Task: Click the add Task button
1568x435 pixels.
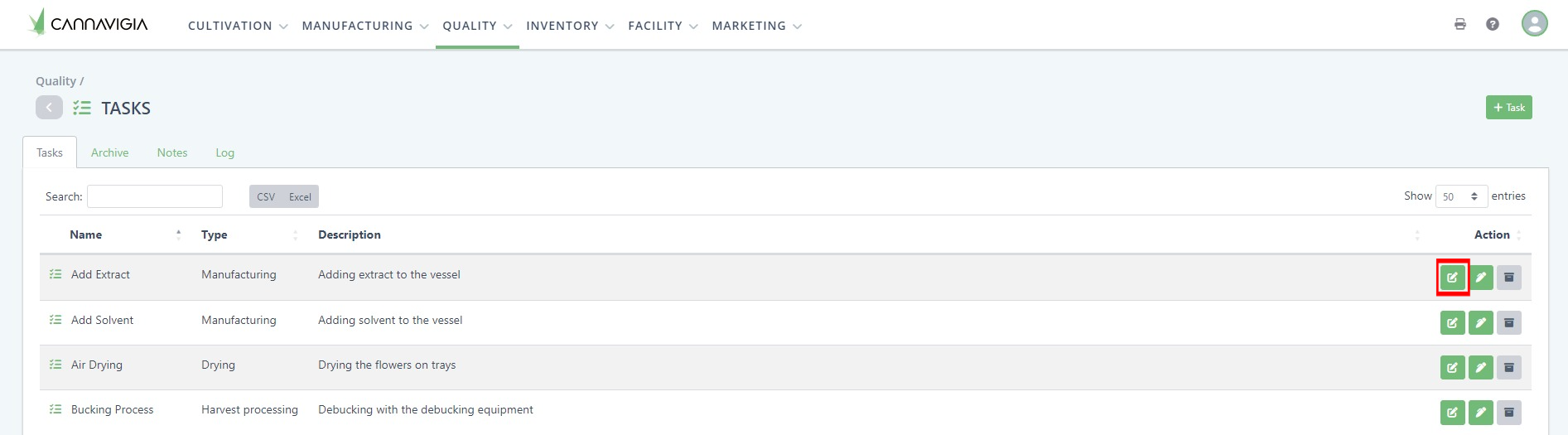Action: (x=1508, y=108)
